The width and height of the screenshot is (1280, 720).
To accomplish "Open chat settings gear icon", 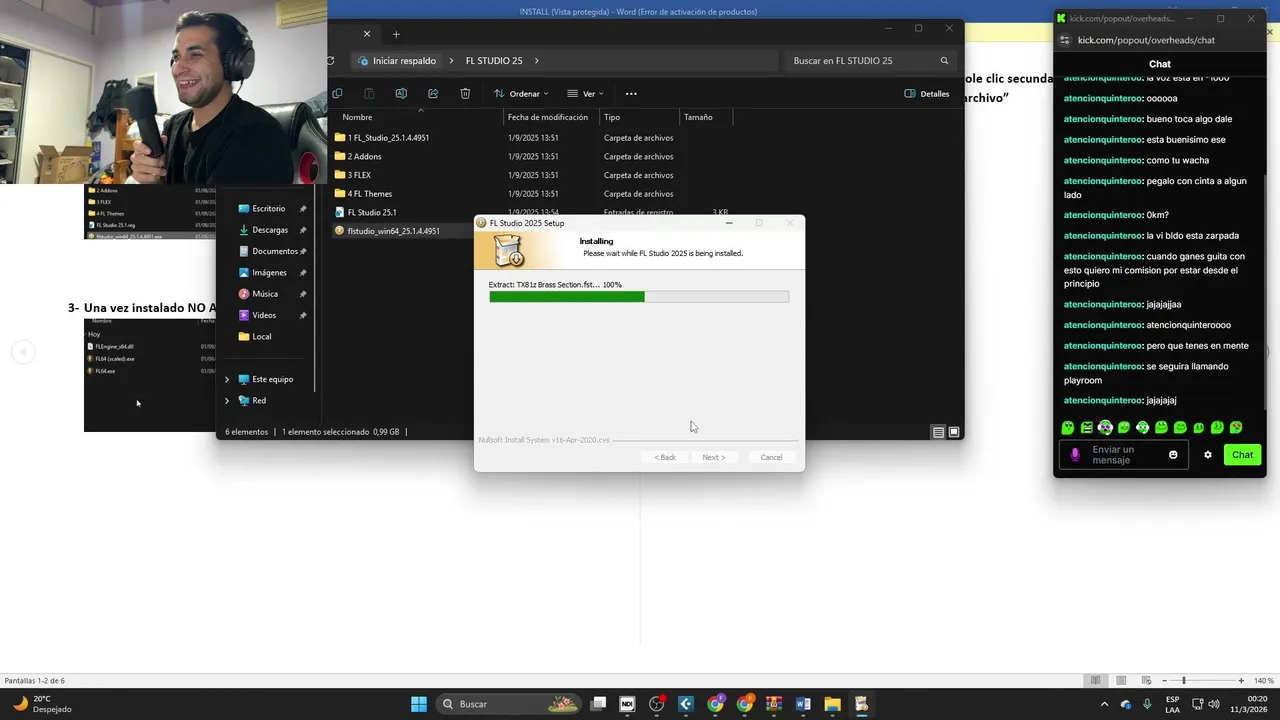I will (x=1208, y=454).
